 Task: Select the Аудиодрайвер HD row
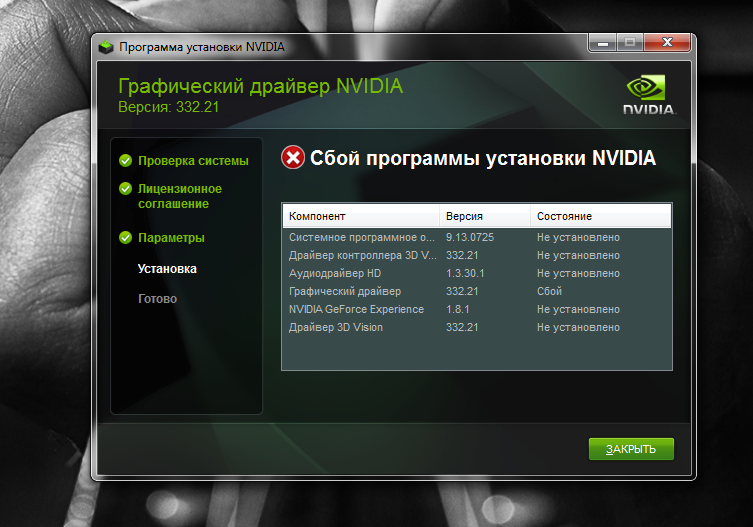point(477,273)
